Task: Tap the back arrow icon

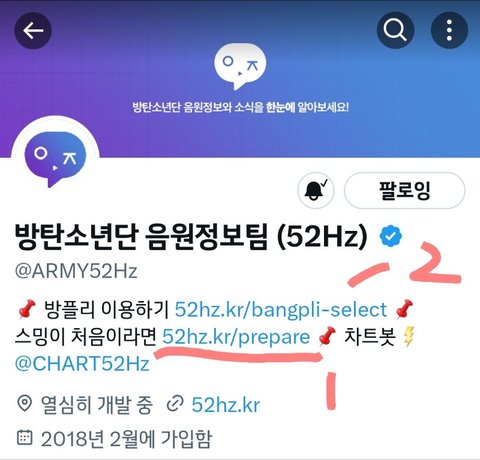Action: tap(33, 30)
